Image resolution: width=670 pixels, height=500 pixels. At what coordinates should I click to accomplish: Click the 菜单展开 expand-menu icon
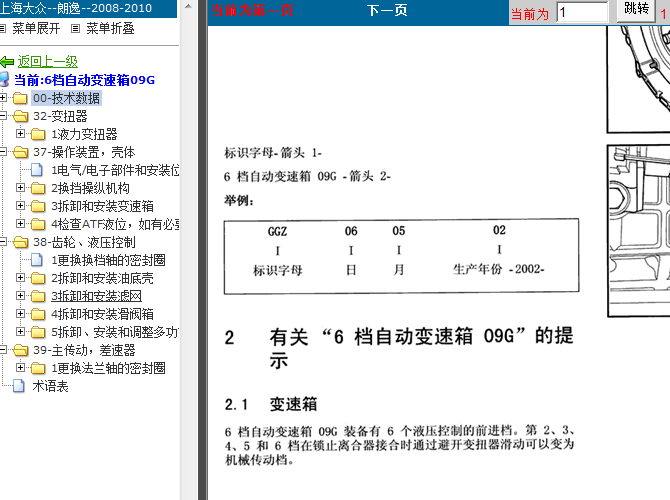[x=3, y=29]
